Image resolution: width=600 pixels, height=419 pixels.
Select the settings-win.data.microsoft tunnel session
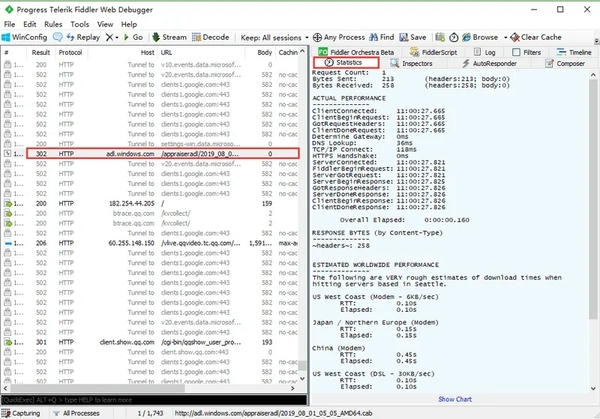[151, 144]
